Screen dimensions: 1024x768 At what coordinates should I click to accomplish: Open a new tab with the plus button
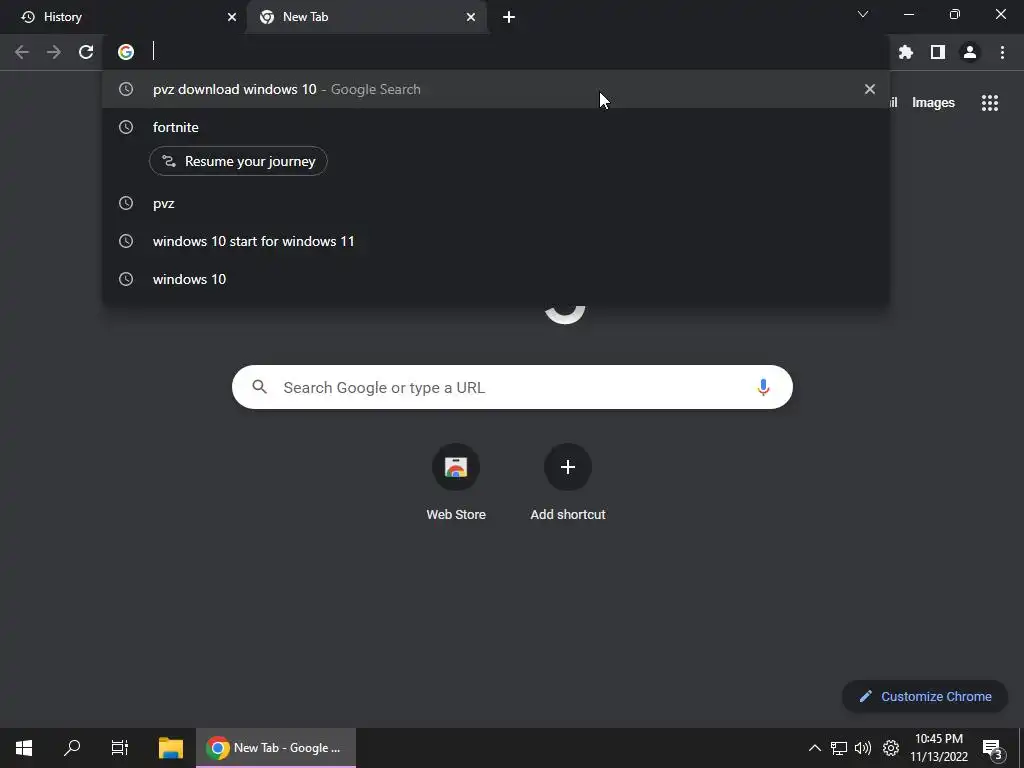pos(509,17)
